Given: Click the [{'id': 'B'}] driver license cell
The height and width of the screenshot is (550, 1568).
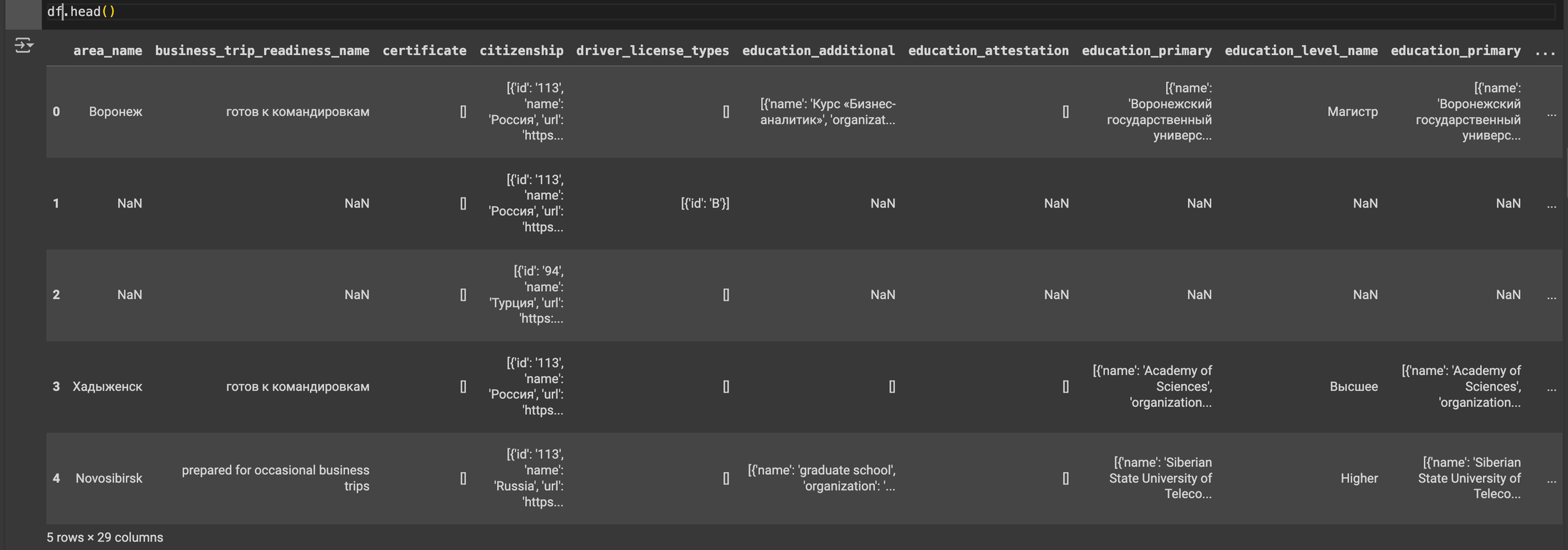Looking at the screenshot, I should pyautogui.click(x=705, y=204).
